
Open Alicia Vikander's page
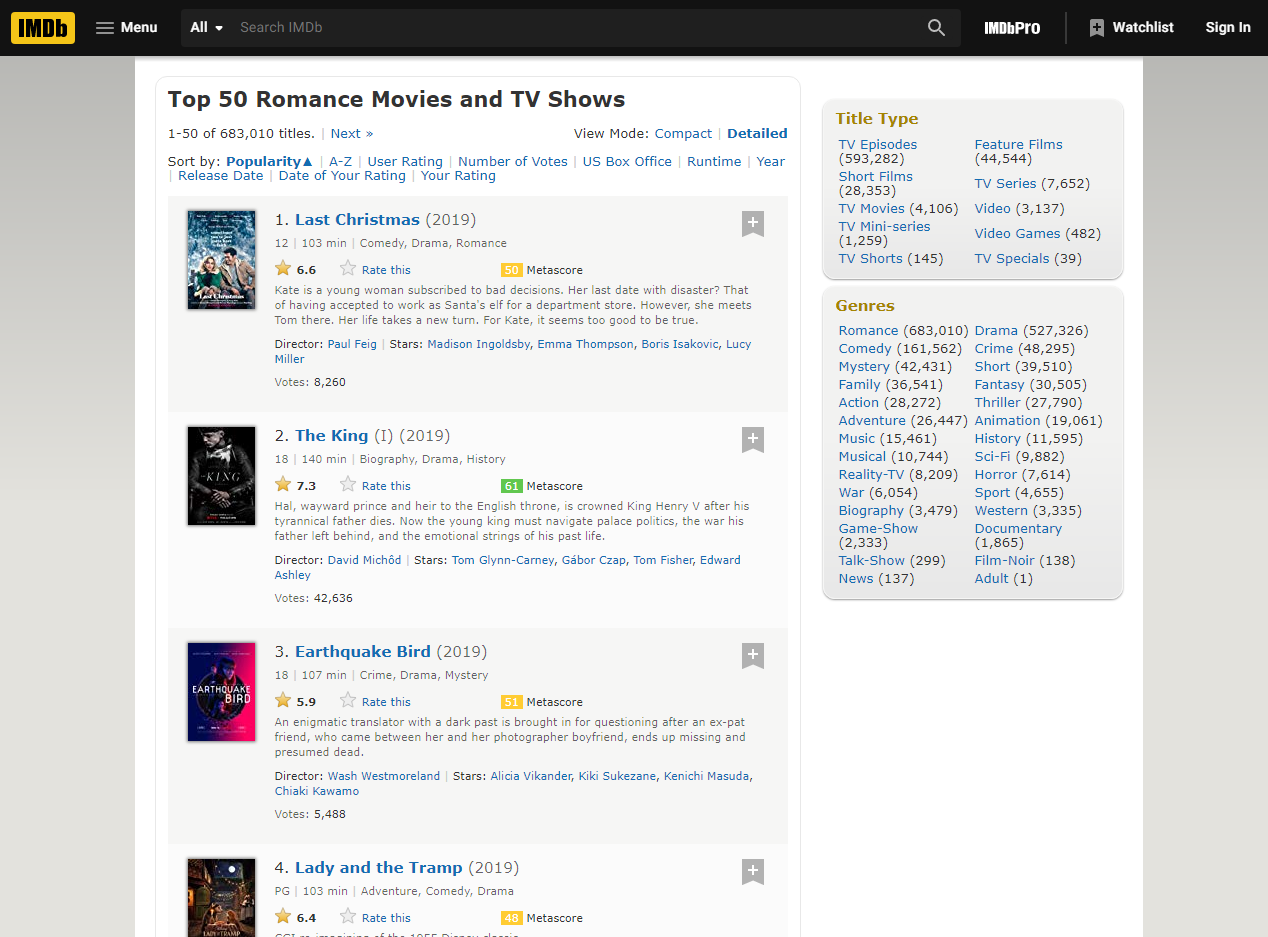531,776
